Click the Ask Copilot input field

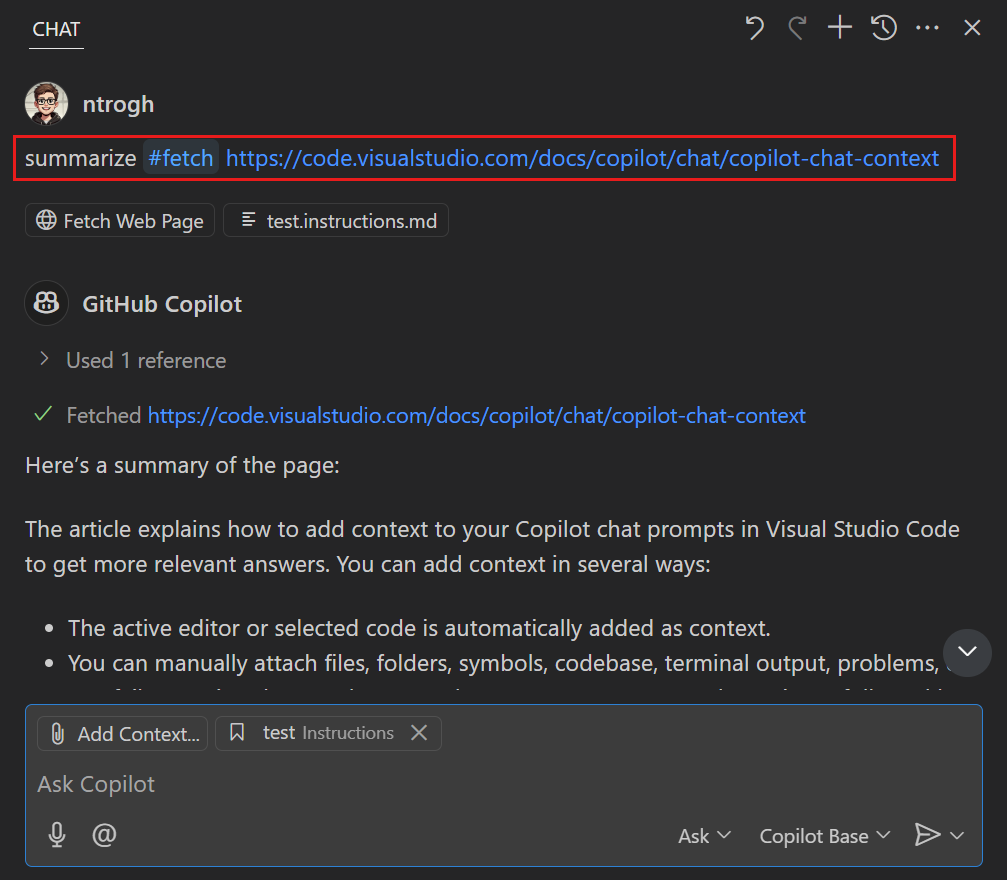coord(400,784)
